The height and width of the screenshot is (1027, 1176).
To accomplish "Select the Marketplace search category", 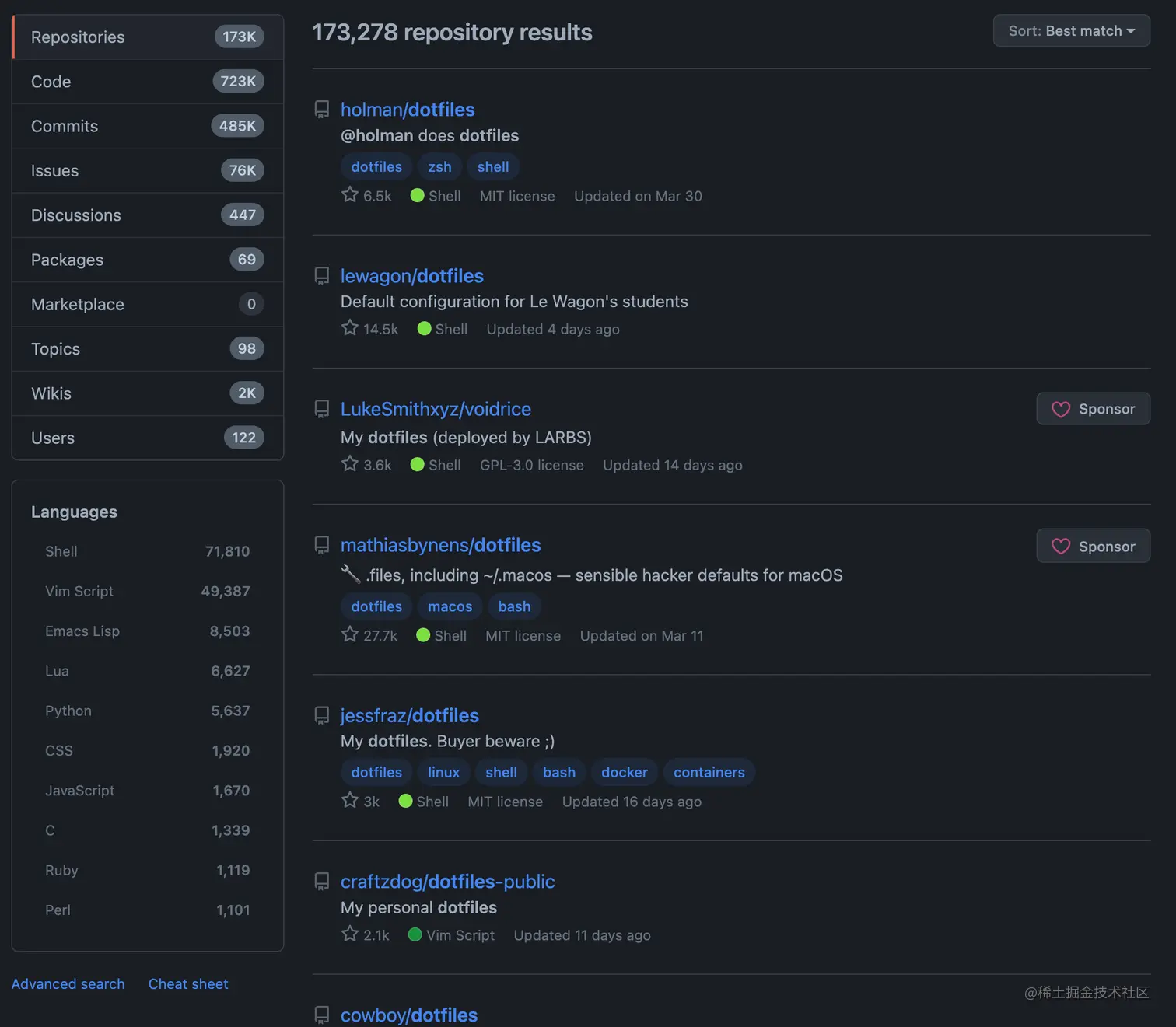I will 148,304.
